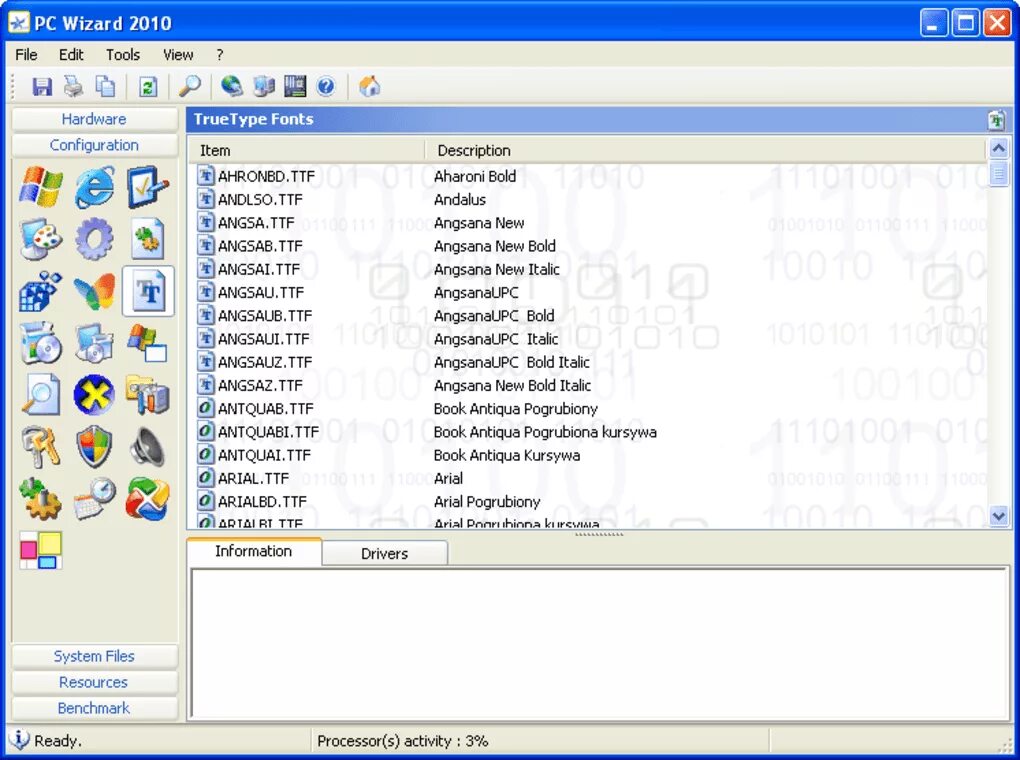1020x760 pixels.
Task: Select the ANGSA.TTF row
Action: 588,223
